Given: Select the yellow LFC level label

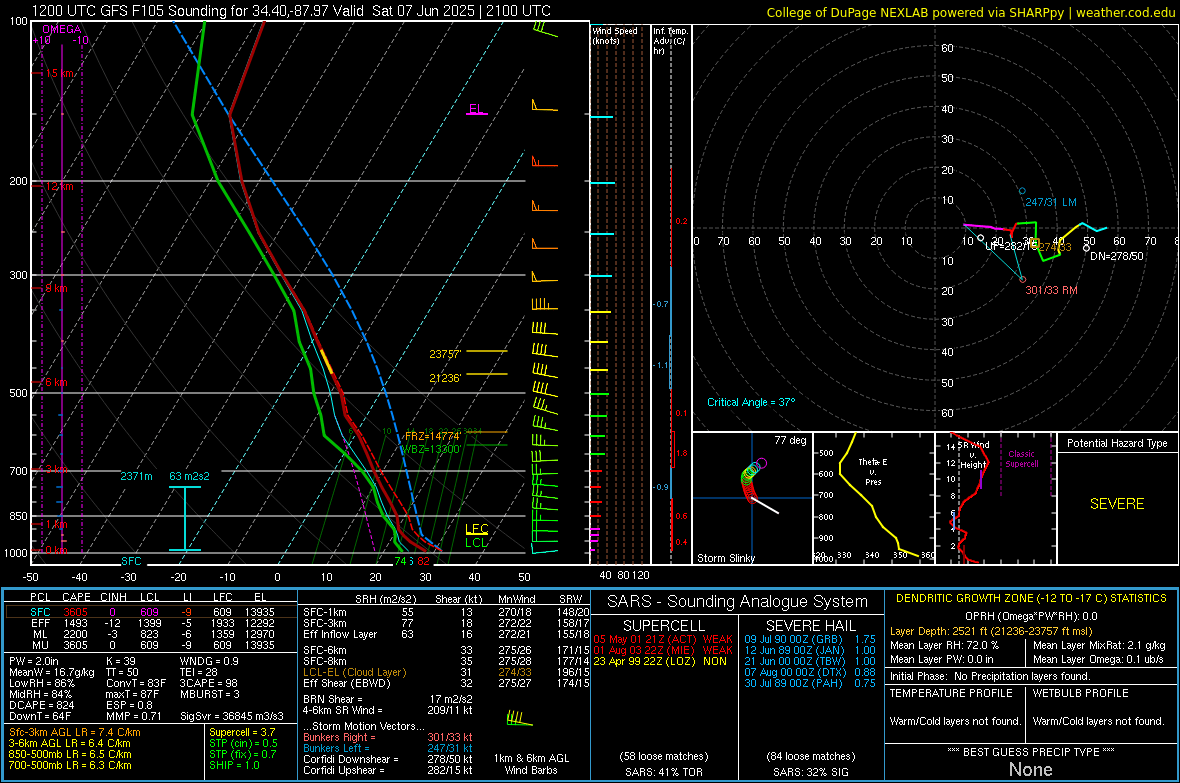Looking at the screenshot, I should coord(476,529).
